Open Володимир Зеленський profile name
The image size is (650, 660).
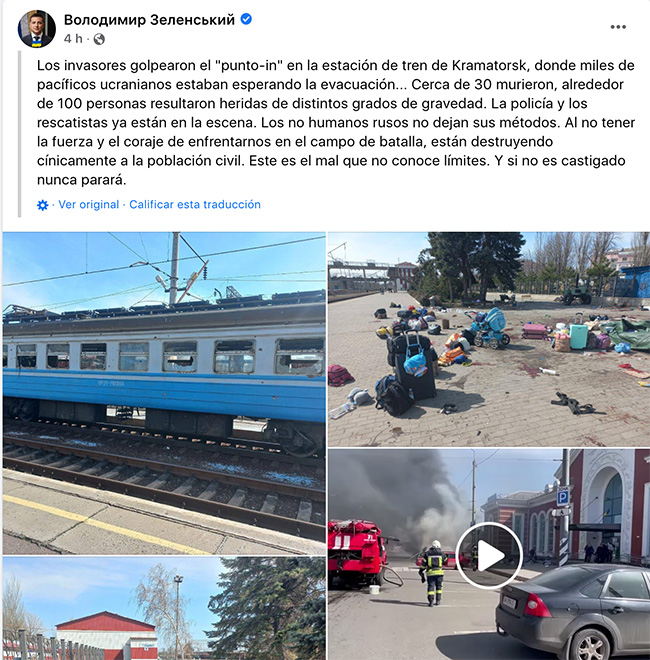[x=149, y=19]
